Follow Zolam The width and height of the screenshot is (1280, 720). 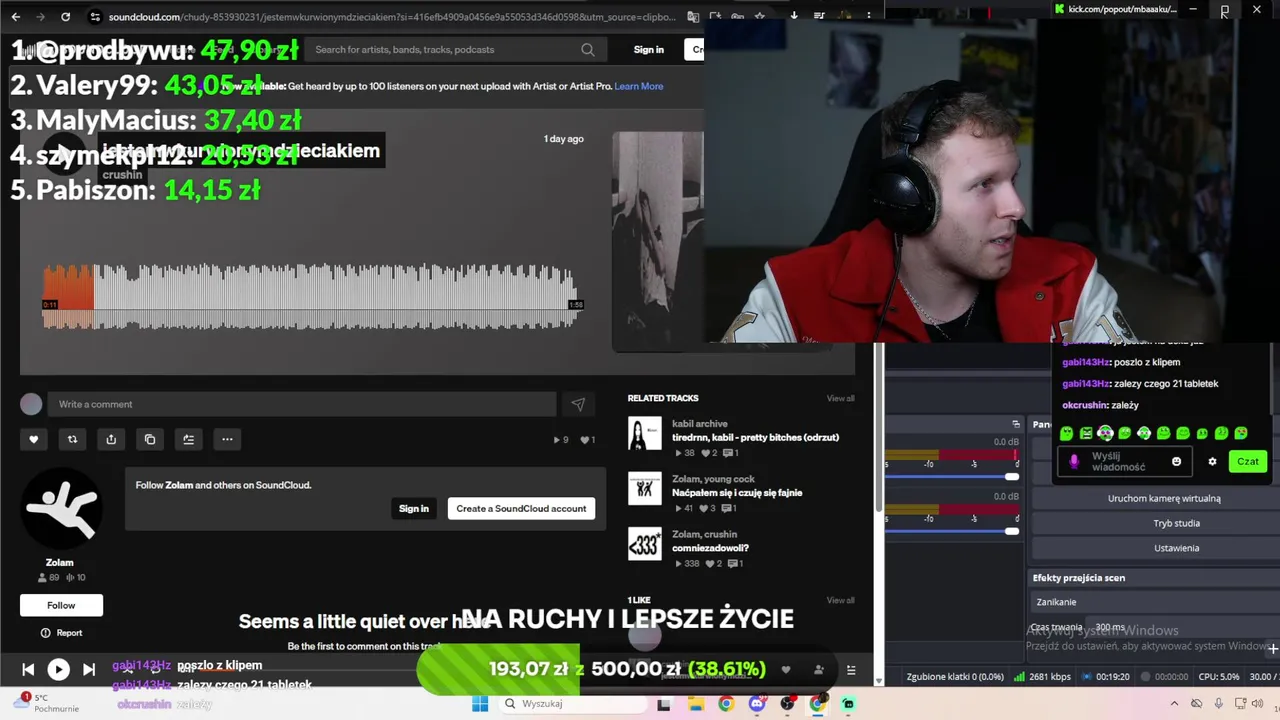[61, 605]
